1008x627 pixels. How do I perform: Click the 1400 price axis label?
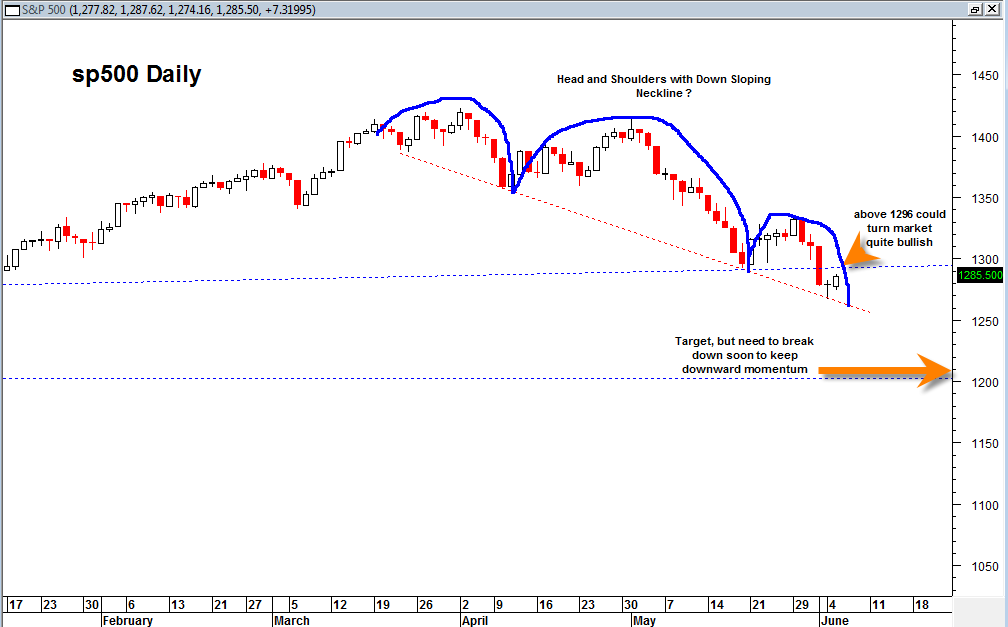click(x=985, y=138)
